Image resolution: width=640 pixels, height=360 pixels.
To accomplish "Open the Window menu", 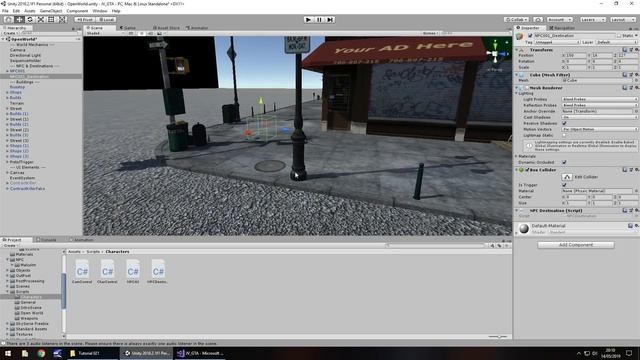I will tap(100, 11).
